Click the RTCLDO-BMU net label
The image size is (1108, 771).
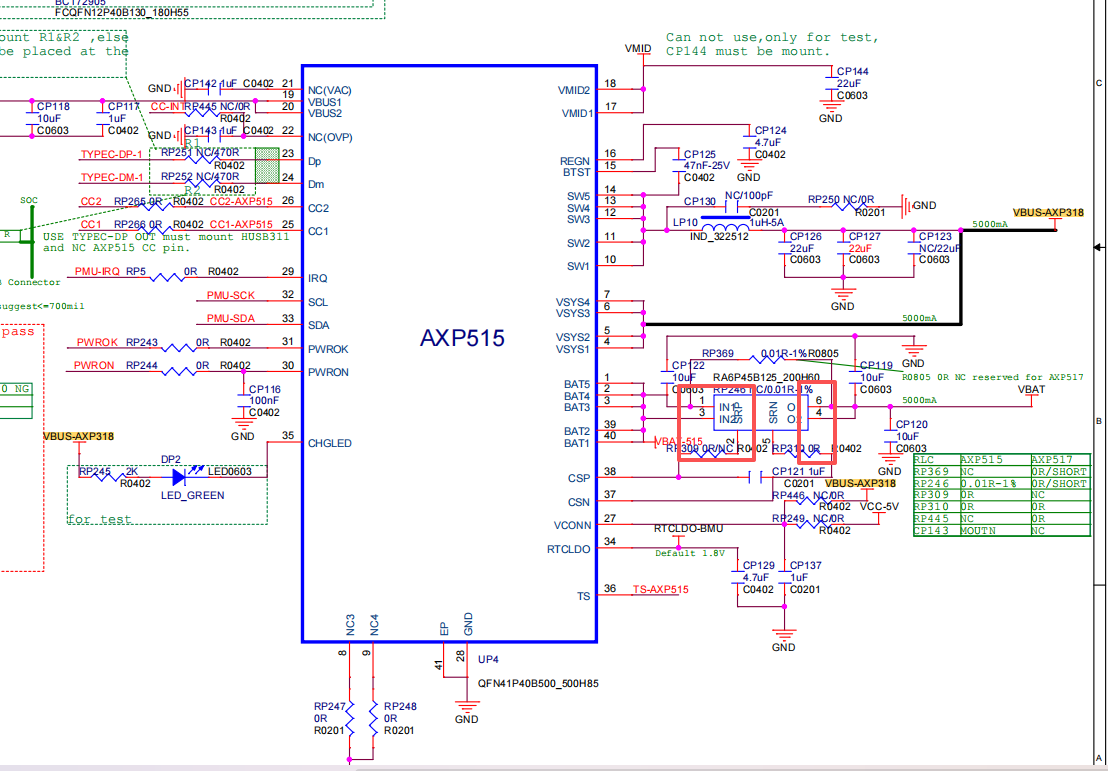click(x=688, y=528)
